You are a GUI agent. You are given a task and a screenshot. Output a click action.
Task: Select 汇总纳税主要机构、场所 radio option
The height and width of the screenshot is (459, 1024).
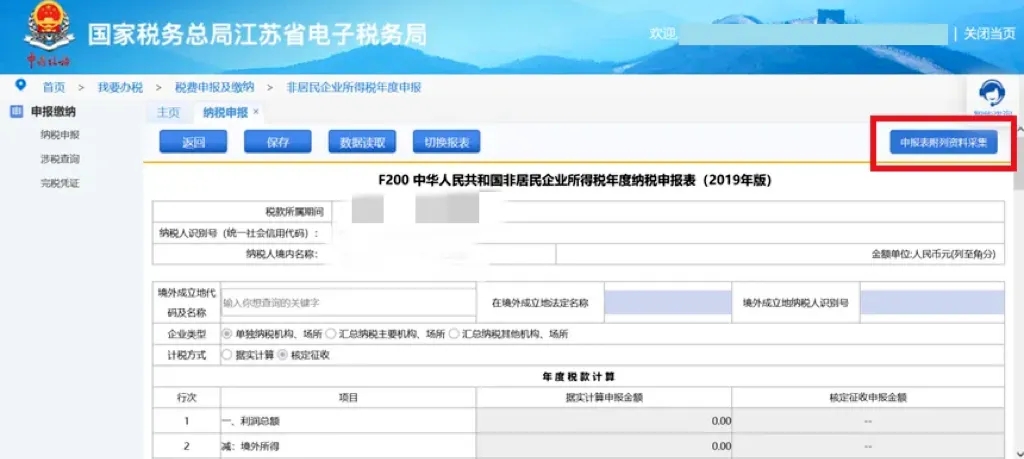pos(330,334)
